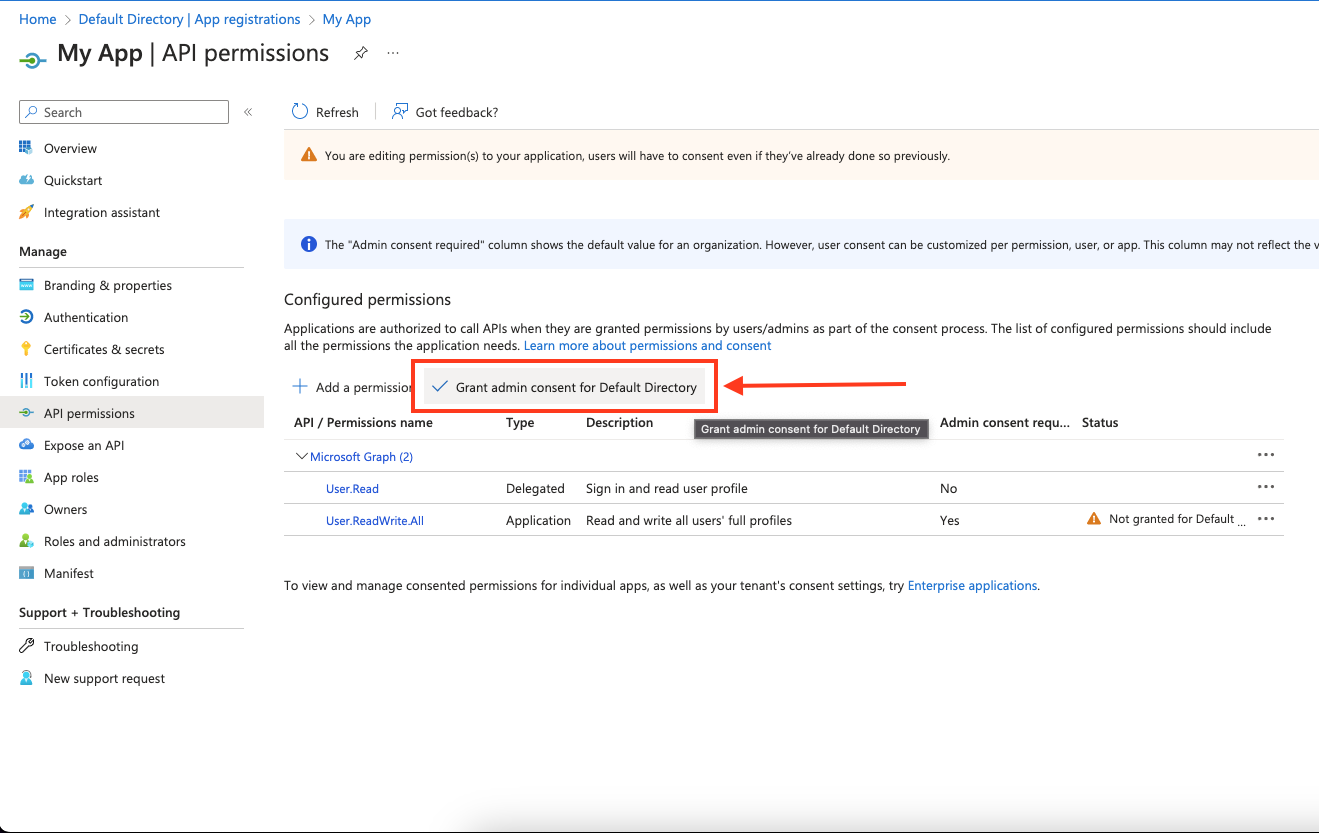Click the 'Configured permissions' heading

(367, 299)
